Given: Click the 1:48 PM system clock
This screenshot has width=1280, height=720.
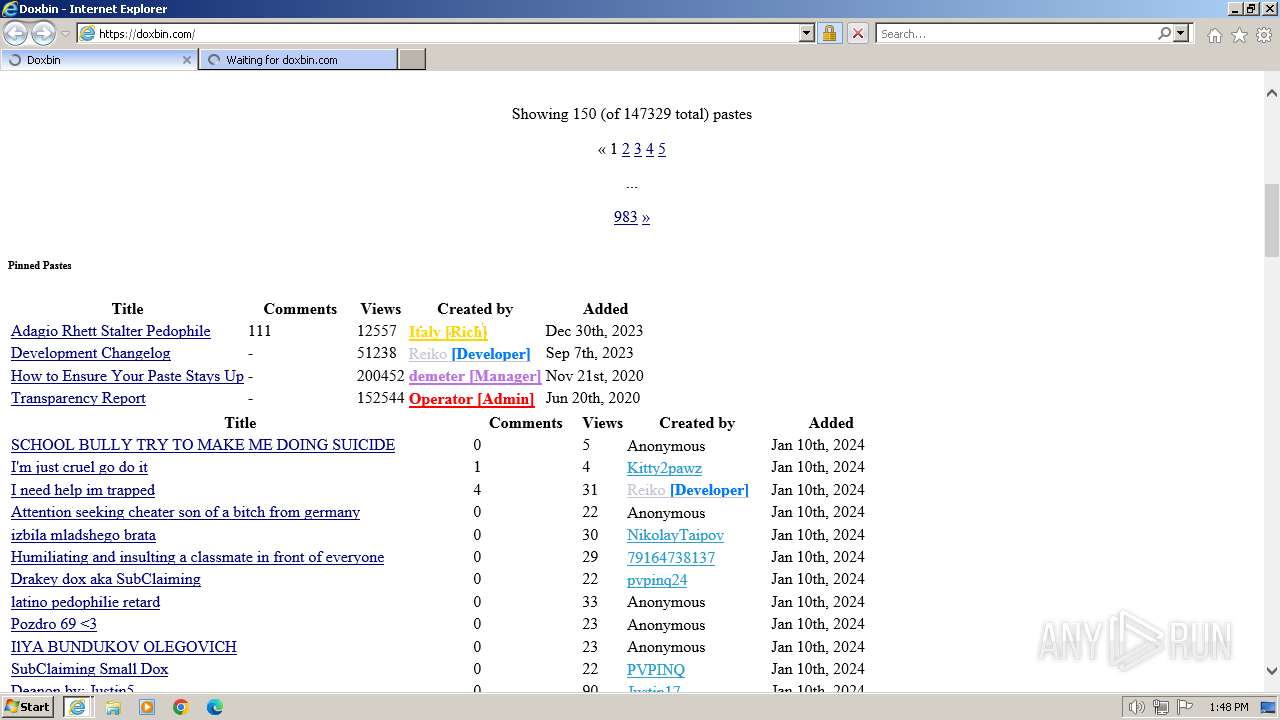Looking at the screenshot, I should pos(1228,707).
